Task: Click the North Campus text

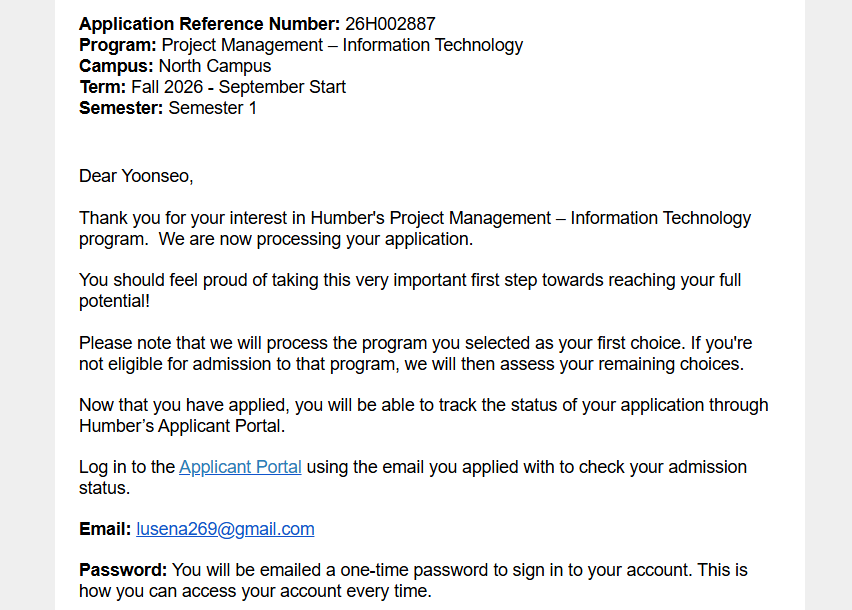Action: coord(214,66)
